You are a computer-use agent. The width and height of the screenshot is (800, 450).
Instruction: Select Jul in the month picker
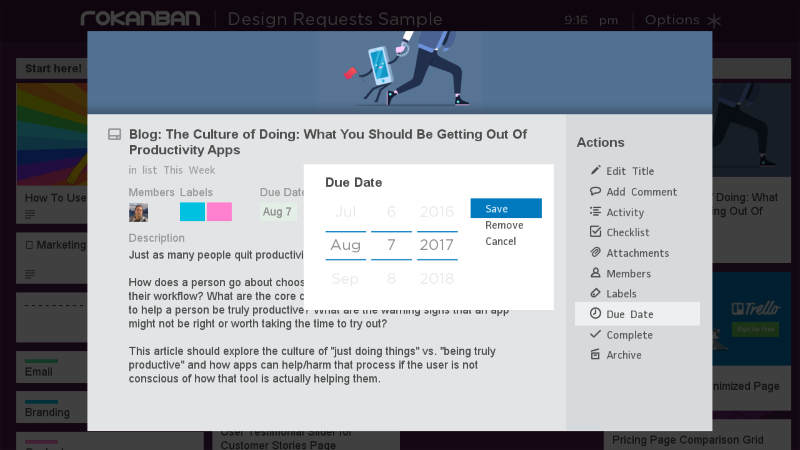tap(345, 212)
